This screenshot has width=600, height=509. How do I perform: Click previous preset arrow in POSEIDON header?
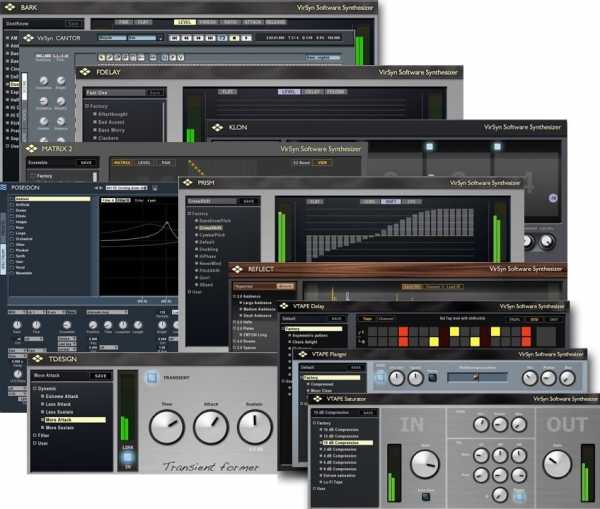96,188
